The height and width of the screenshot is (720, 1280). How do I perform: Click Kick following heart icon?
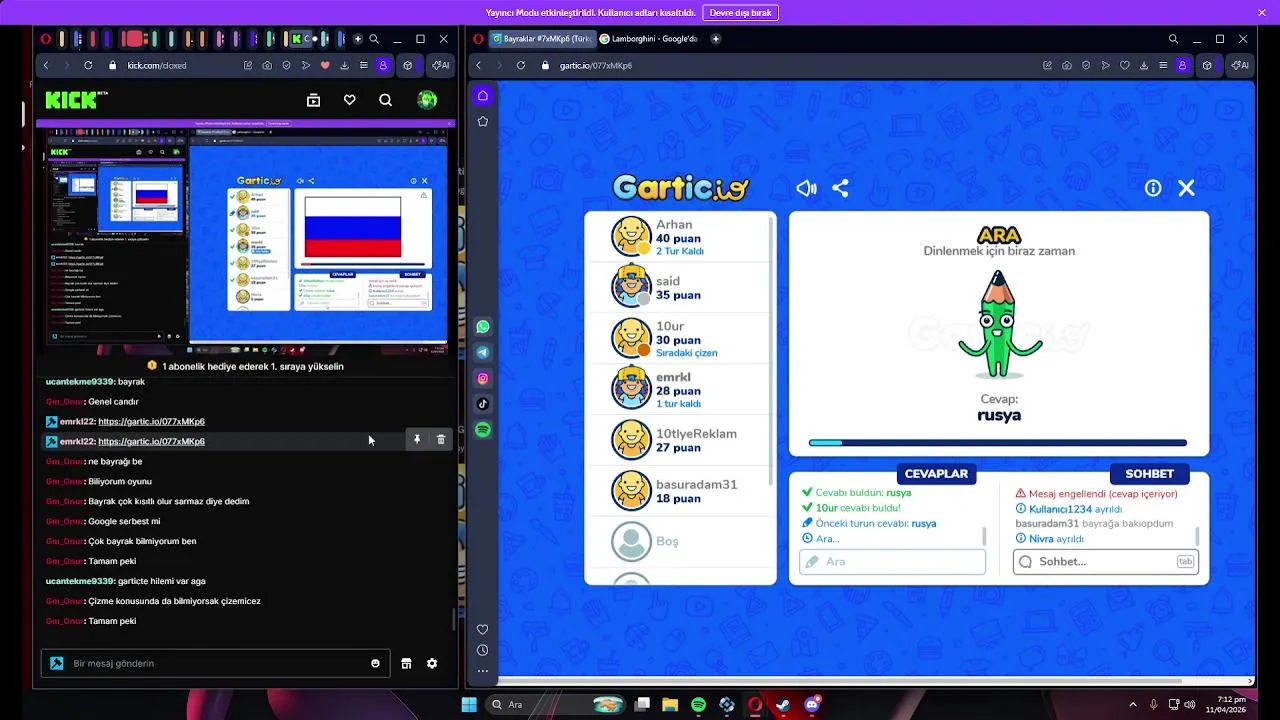[x=349, y=100]
